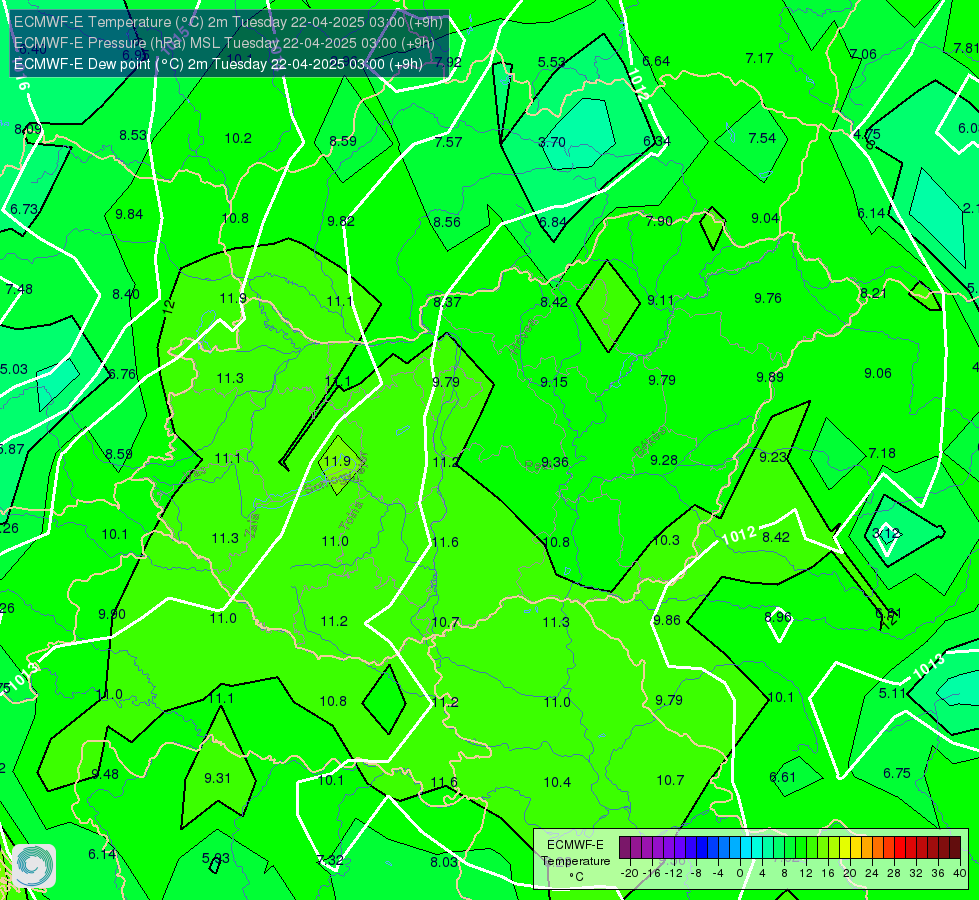Click the 9.86 temperature value
Viewport: 979px width, 900px height.
(667, 620)
